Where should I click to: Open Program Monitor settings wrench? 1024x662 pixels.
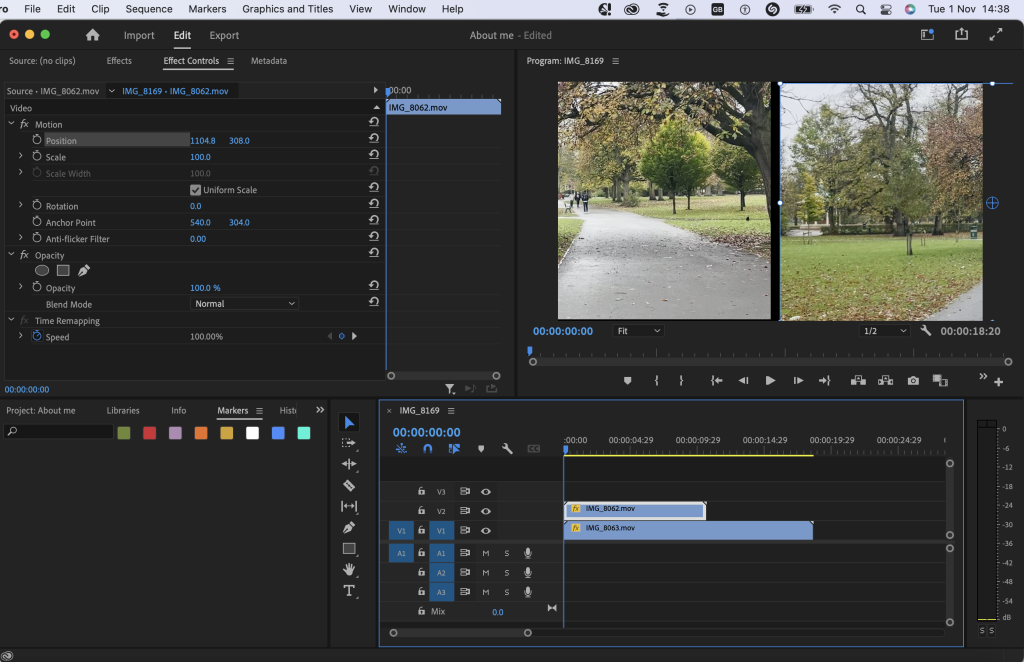(x=925, y=330)
